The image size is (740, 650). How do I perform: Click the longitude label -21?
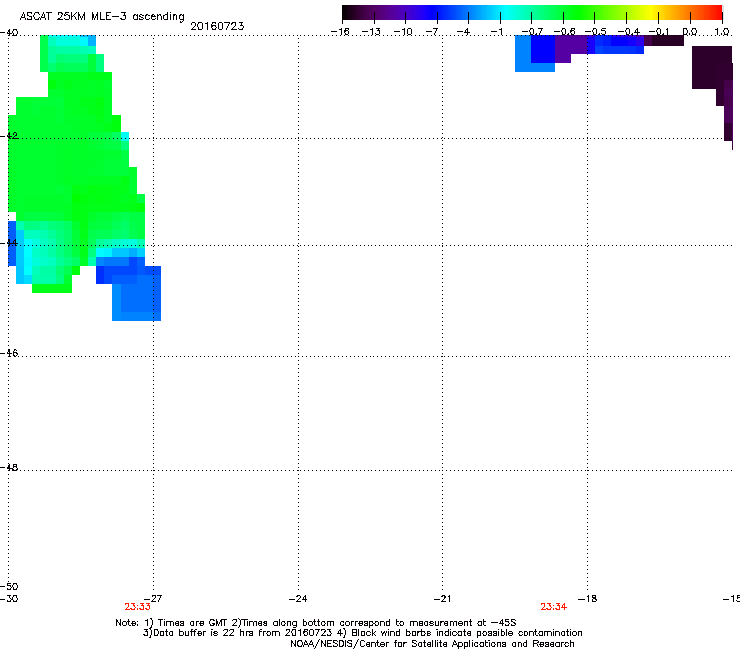442,599
